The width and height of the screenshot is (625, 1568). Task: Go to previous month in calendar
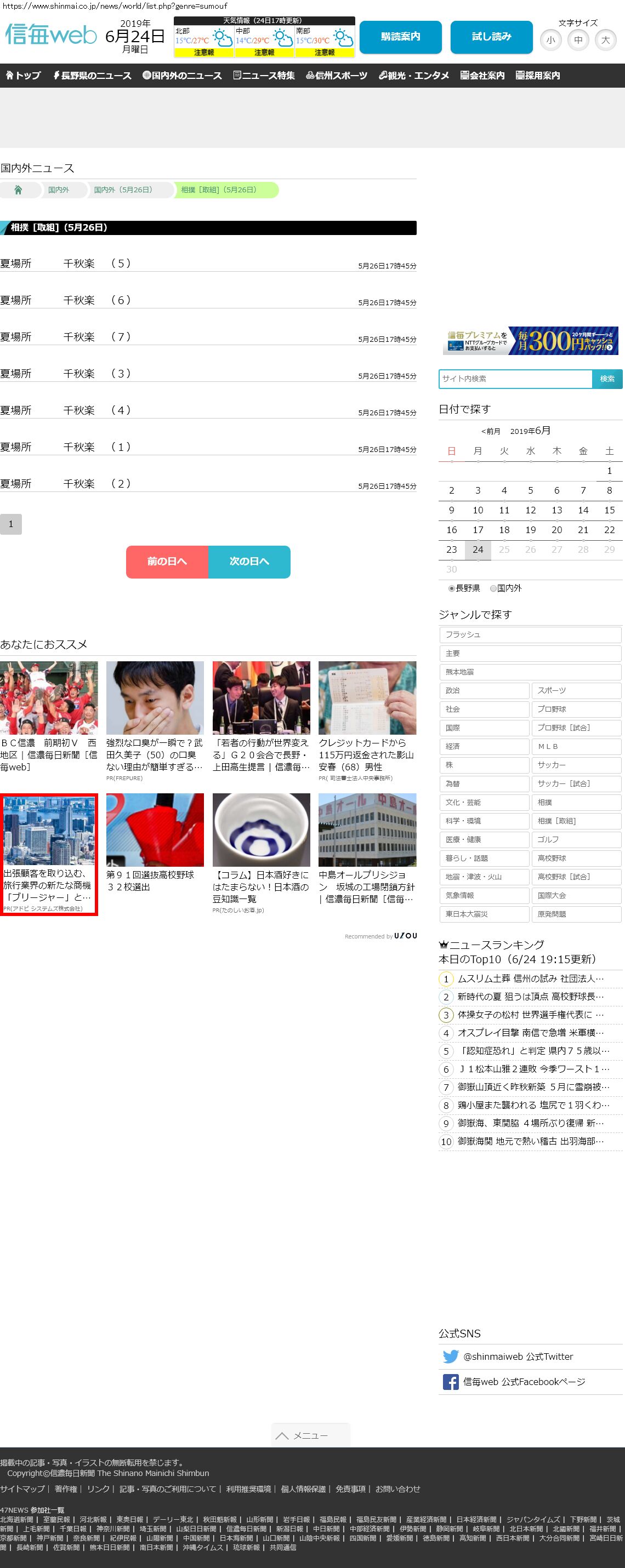pos(490,432)
